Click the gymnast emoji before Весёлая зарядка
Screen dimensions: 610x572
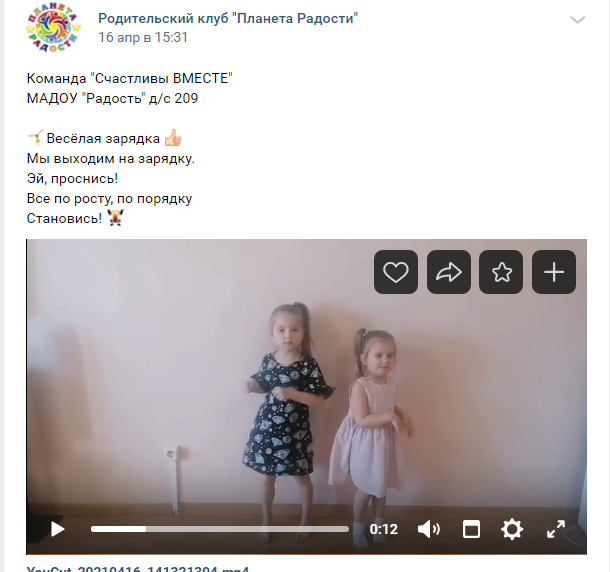click(x=35, y=138)
